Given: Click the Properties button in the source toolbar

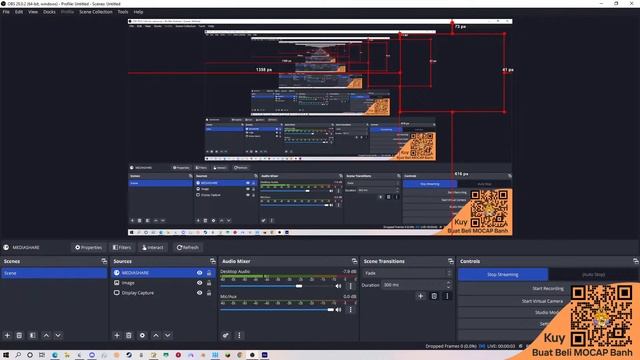Looking at the screenshot, I should [88, 247].
